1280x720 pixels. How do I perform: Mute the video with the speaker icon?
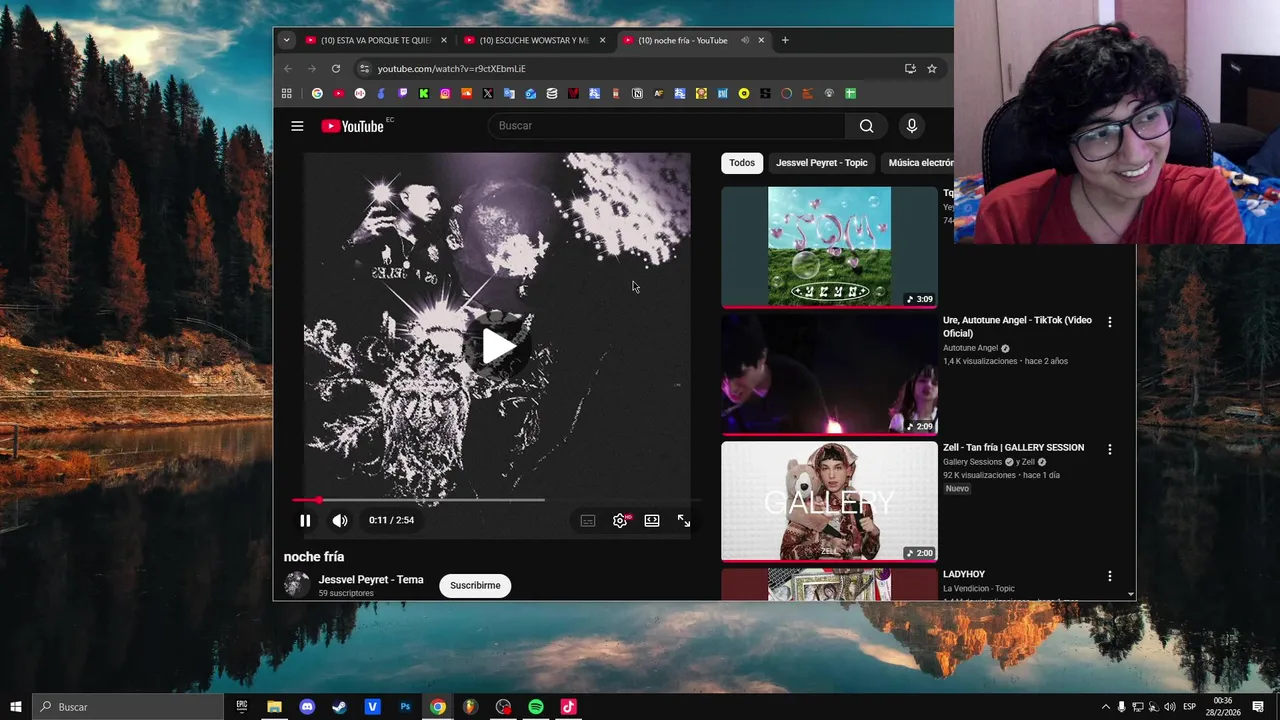(x=340, y=520)
